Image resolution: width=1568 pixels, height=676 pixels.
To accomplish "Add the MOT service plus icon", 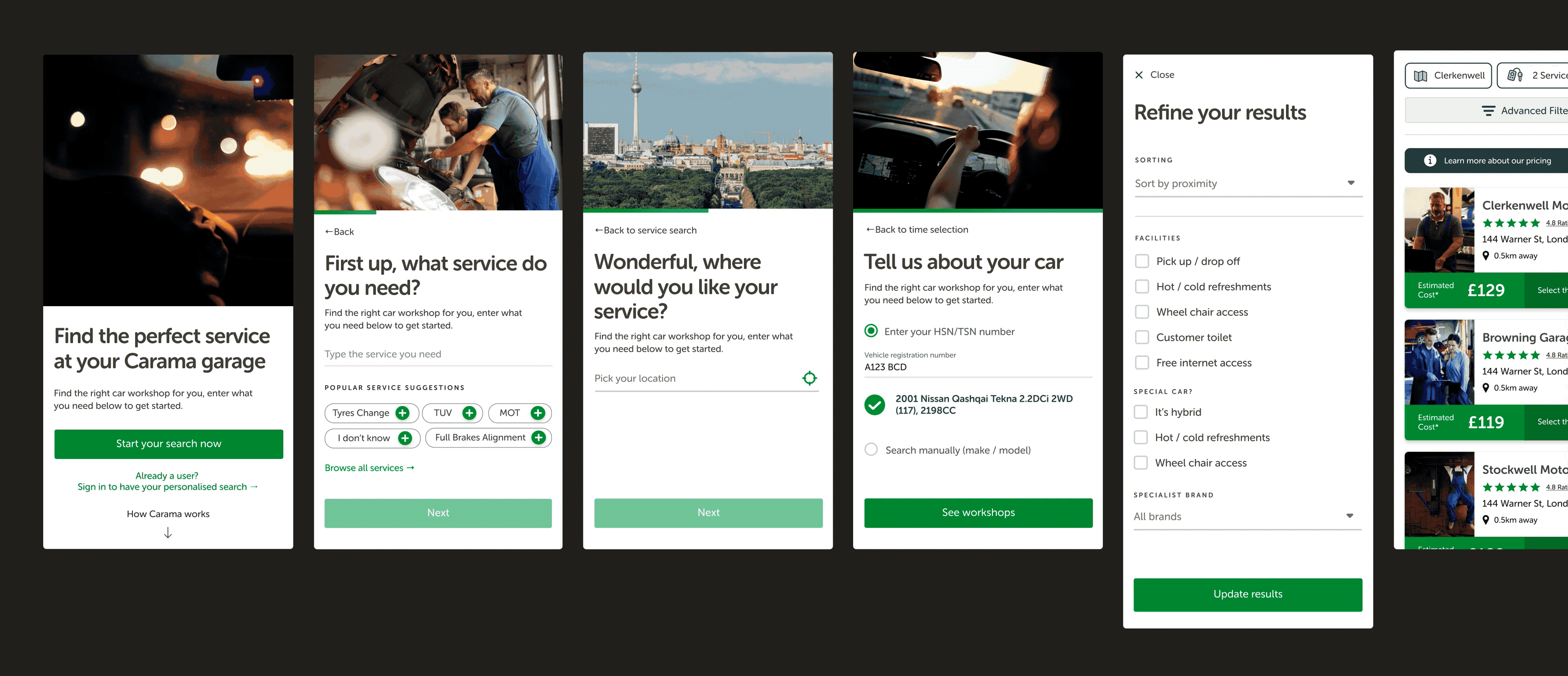I will pyautogui.click(x=537, y=413).
